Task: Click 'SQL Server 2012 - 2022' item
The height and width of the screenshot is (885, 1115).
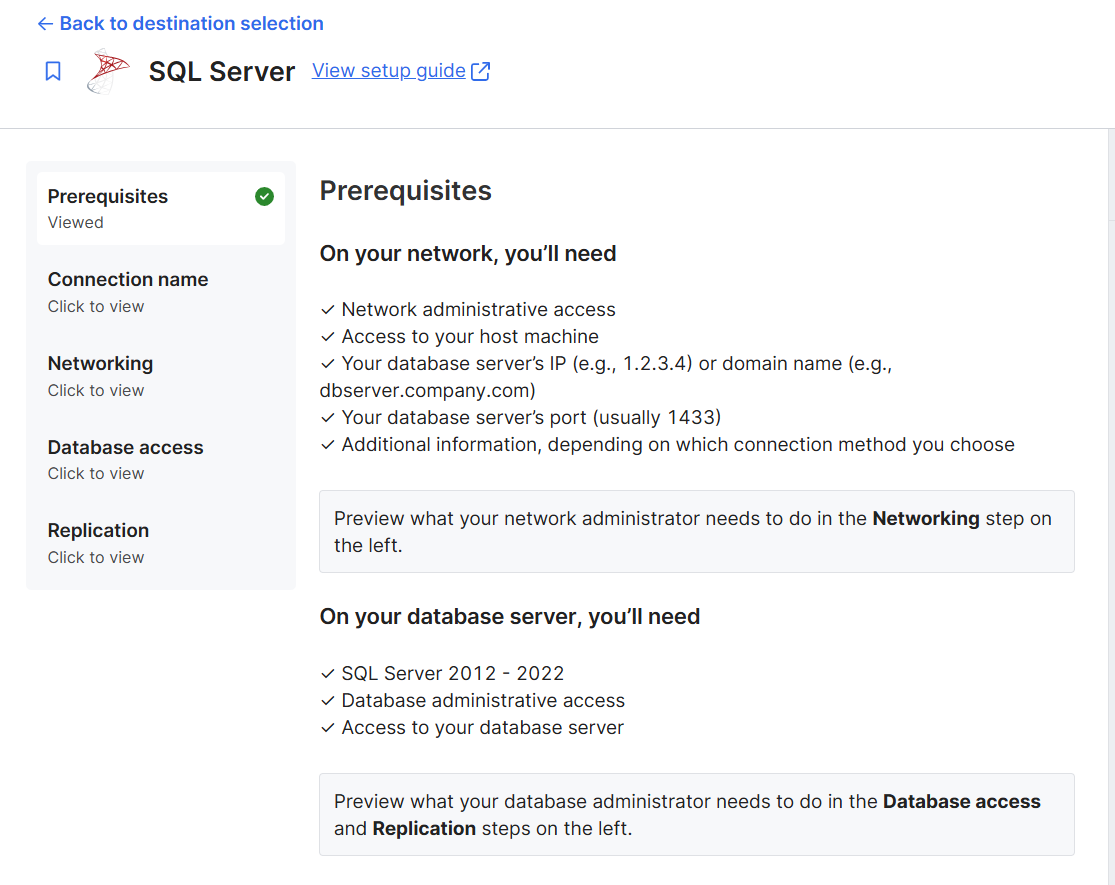Action: pos(442,673)
